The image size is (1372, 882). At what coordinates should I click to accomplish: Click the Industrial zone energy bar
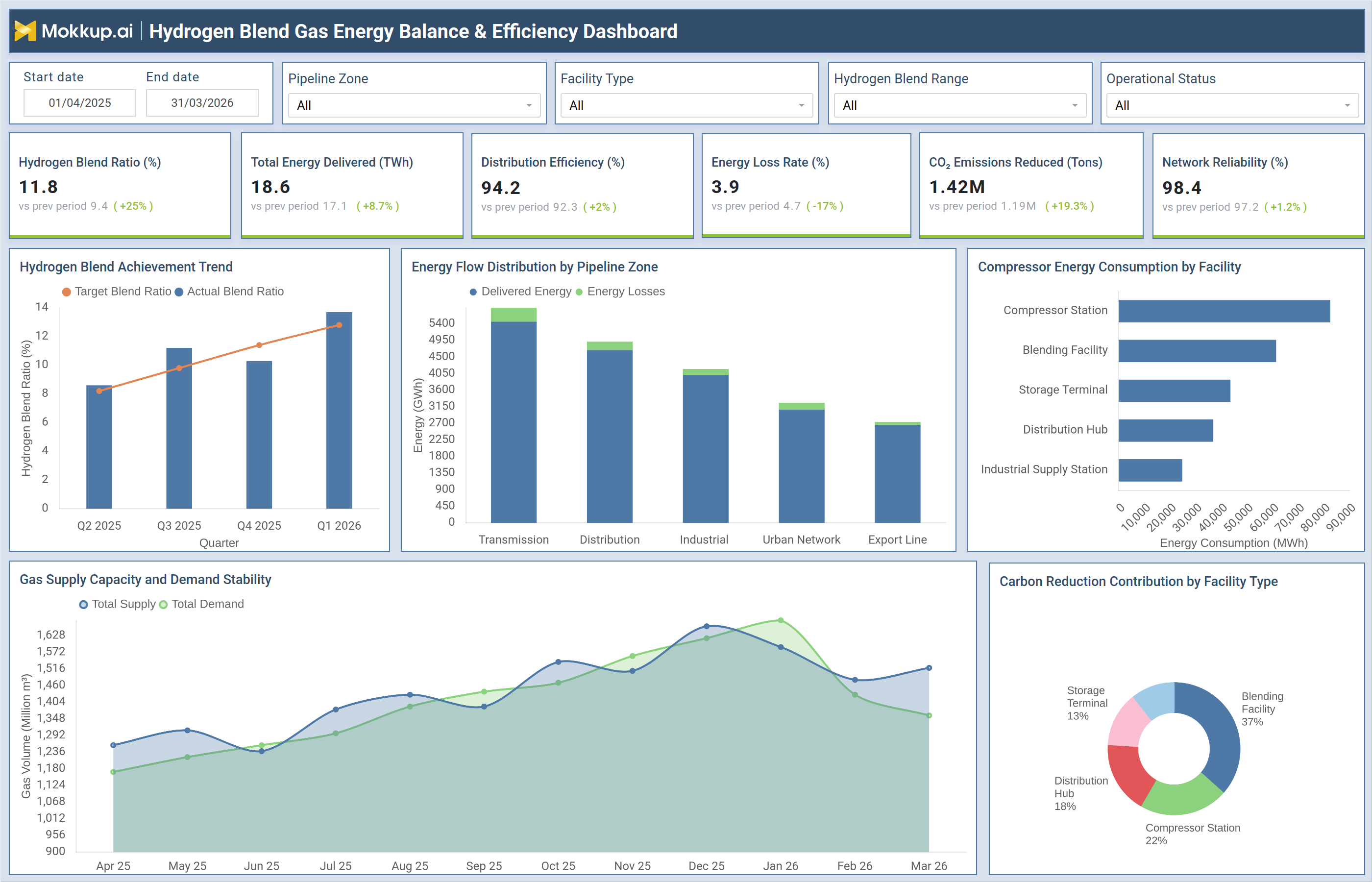coord(706,448)
